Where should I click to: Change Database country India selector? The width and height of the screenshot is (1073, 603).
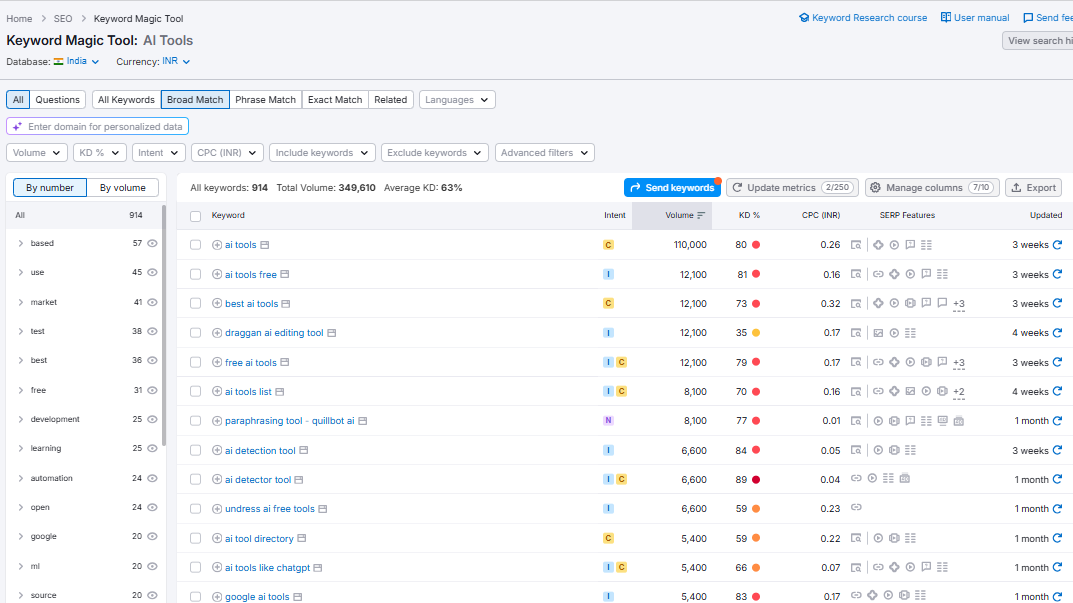77,61
